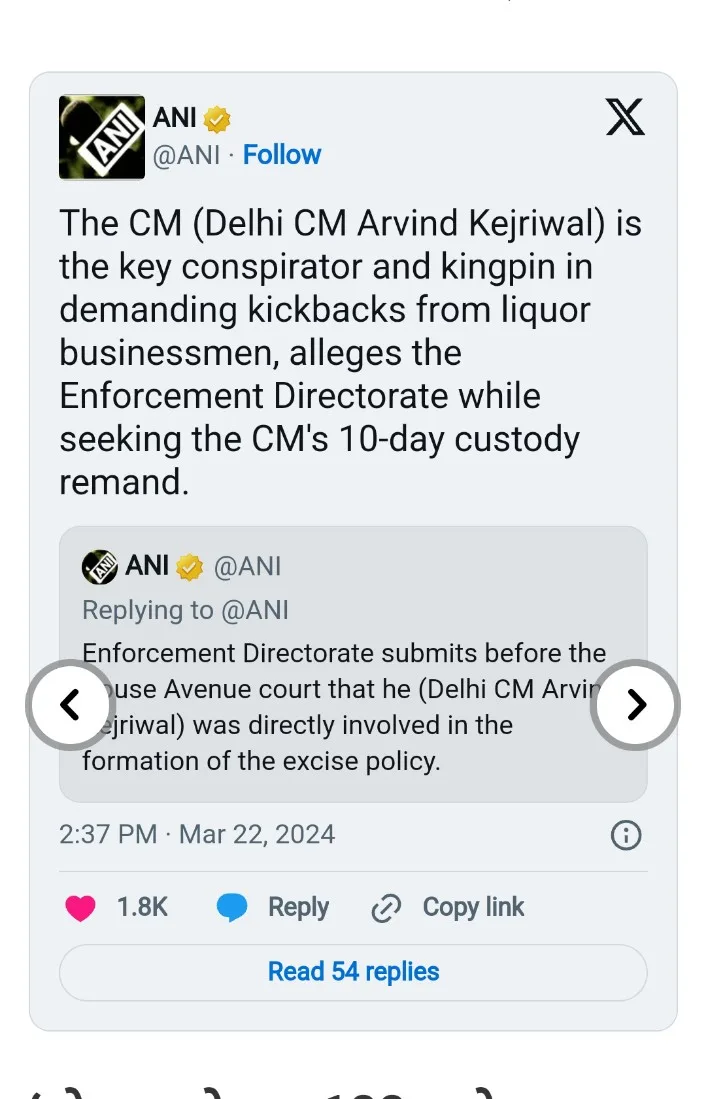Open the @ANI handle under the name

pos(186,156)
